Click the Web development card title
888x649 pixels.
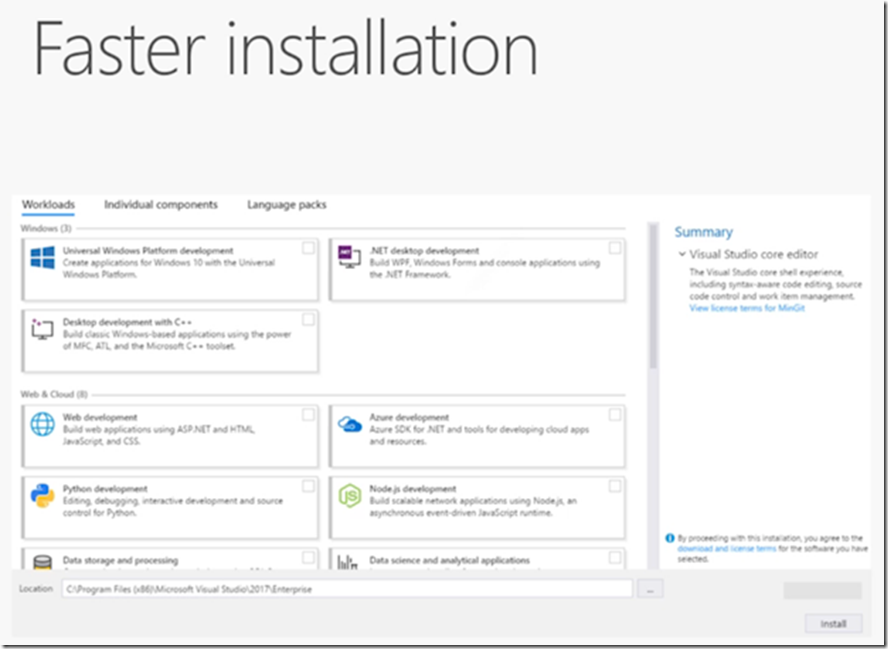pyautogui.click(x=100, y=417)
